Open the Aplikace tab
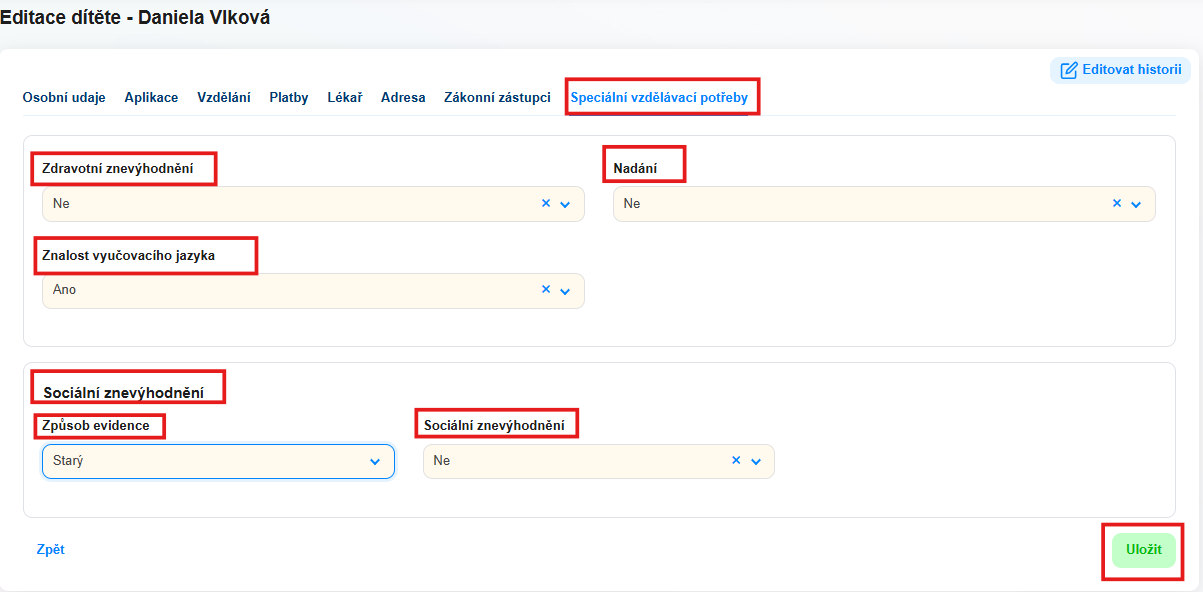1203x592 pixels. (x=151, y=98)
